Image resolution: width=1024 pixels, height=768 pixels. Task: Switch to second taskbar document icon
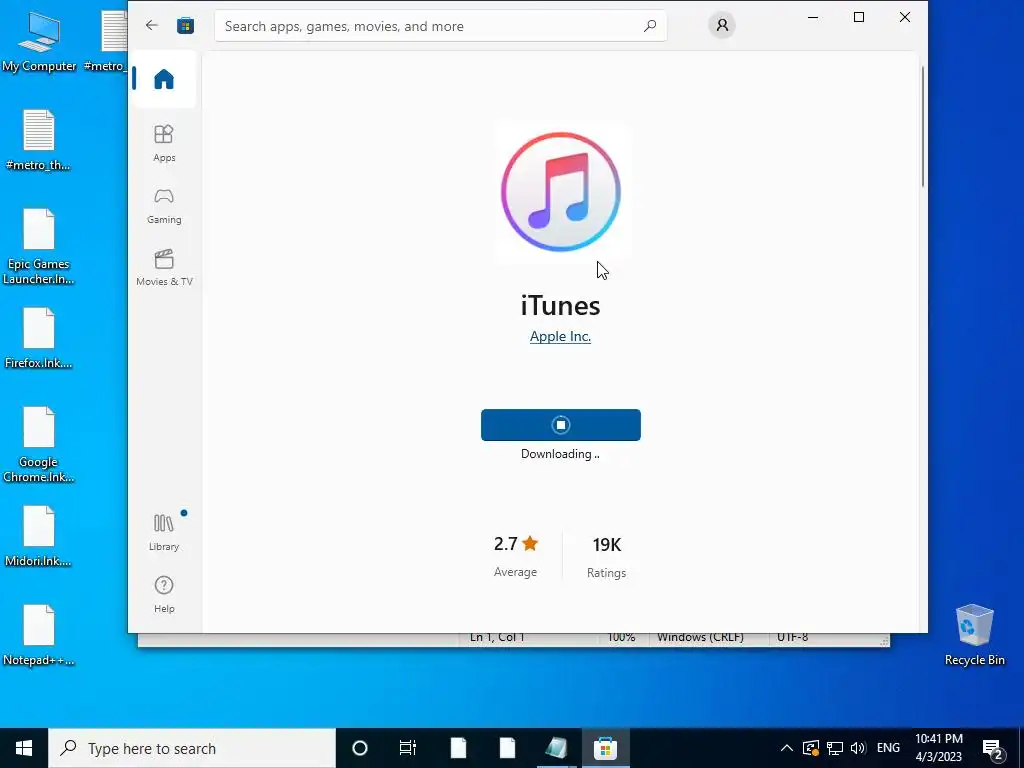pos(507,748)
